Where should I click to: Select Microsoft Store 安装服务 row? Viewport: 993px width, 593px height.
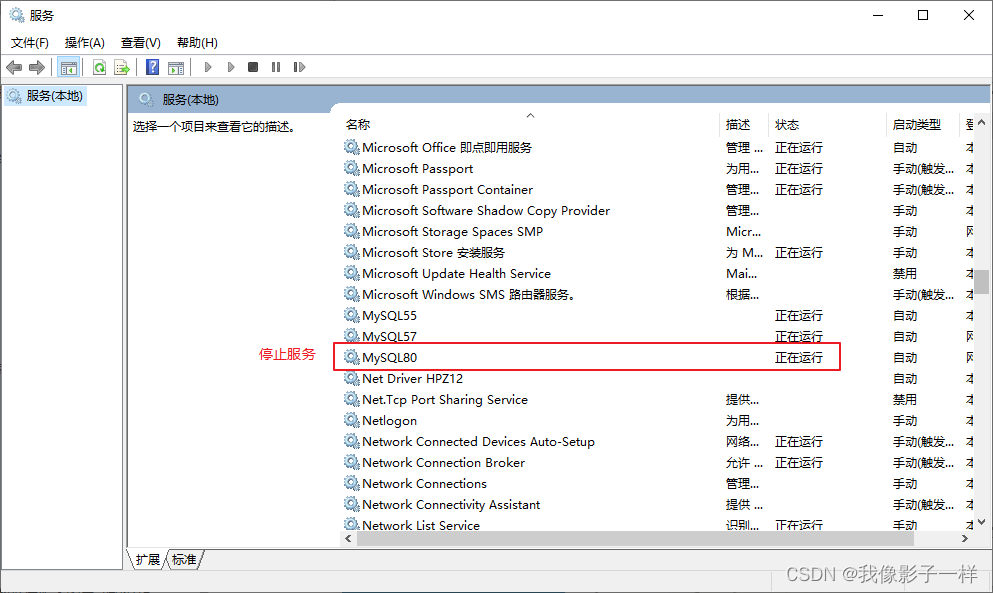point(655,252)
